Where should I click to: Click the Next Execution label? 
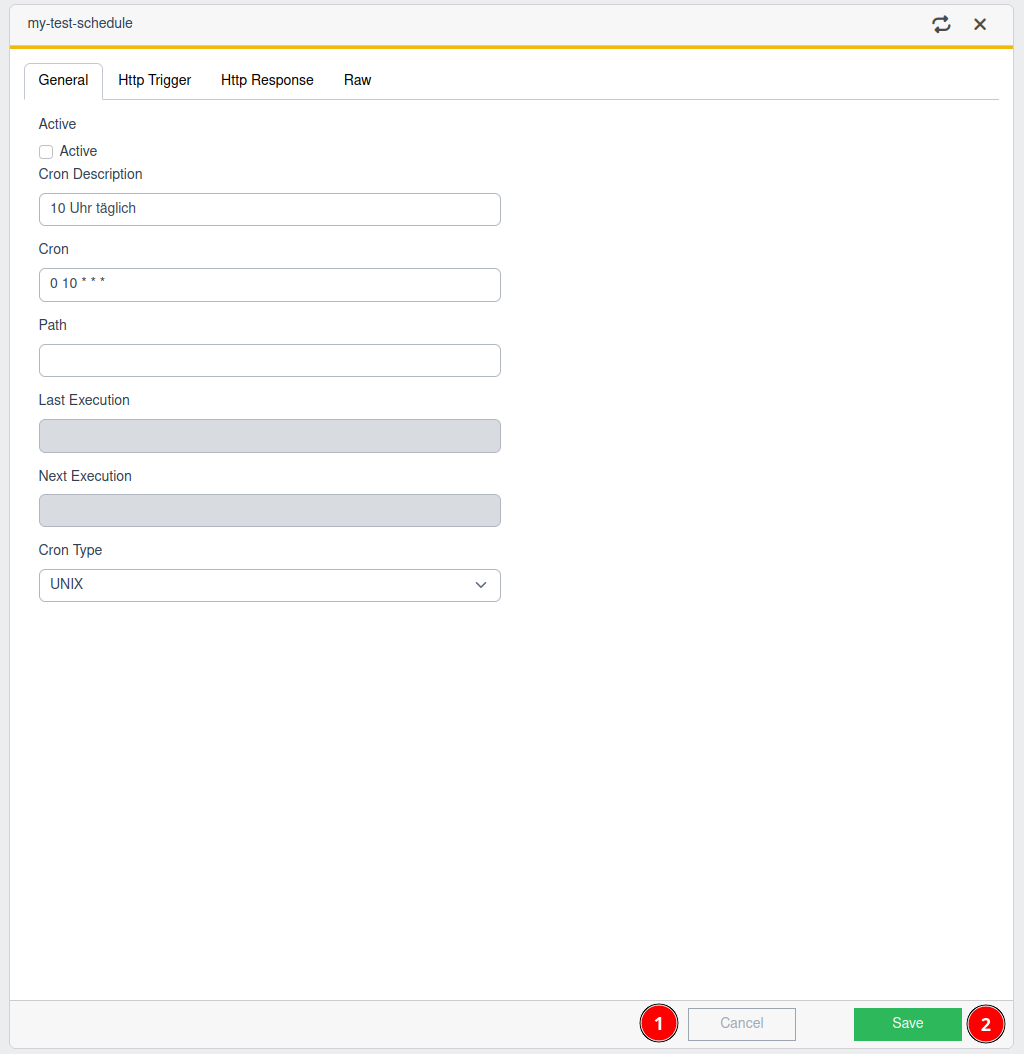point(85,476)
